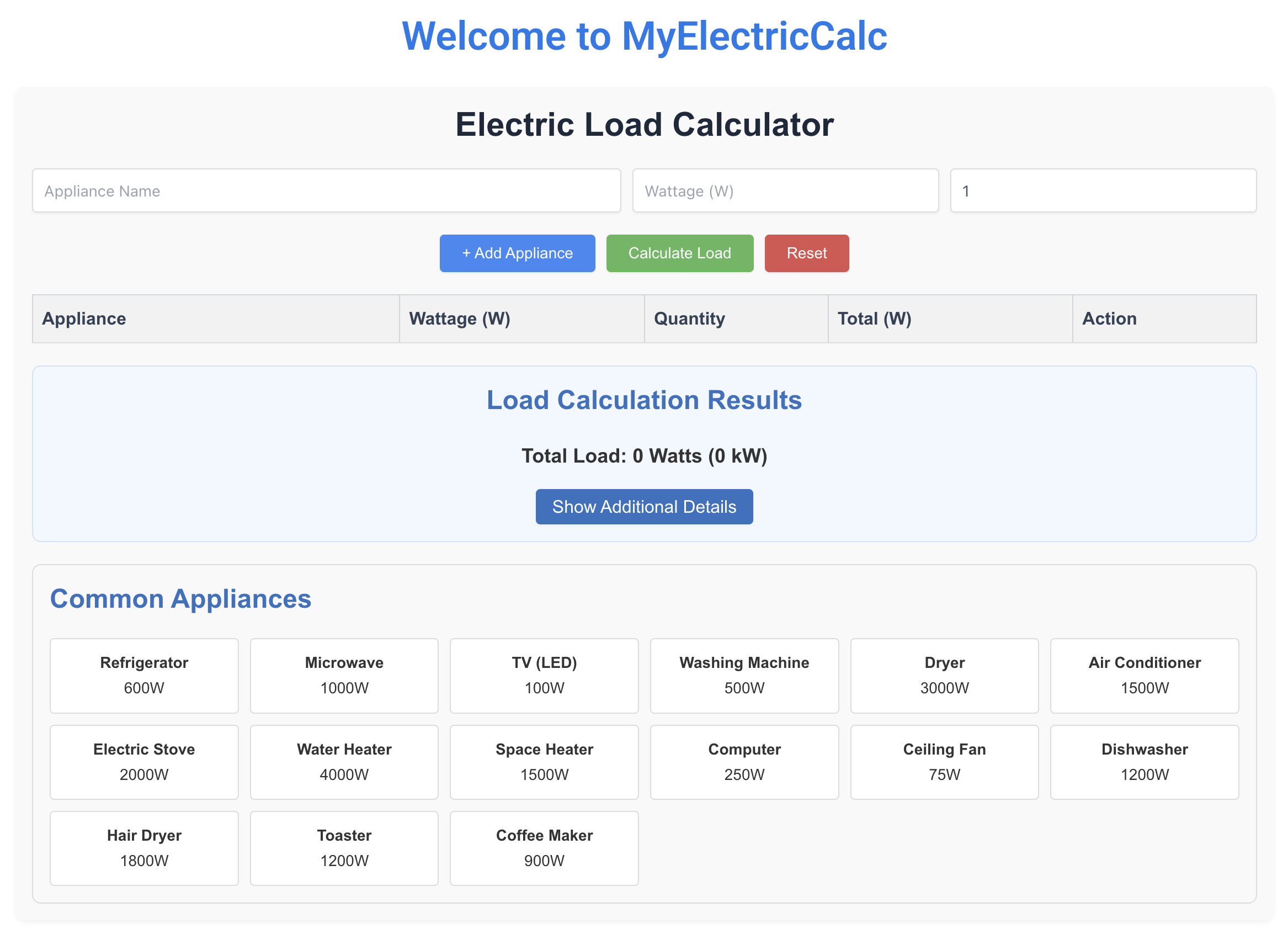
Task: Select the Computer 250W card
Action: pos(744,762)
